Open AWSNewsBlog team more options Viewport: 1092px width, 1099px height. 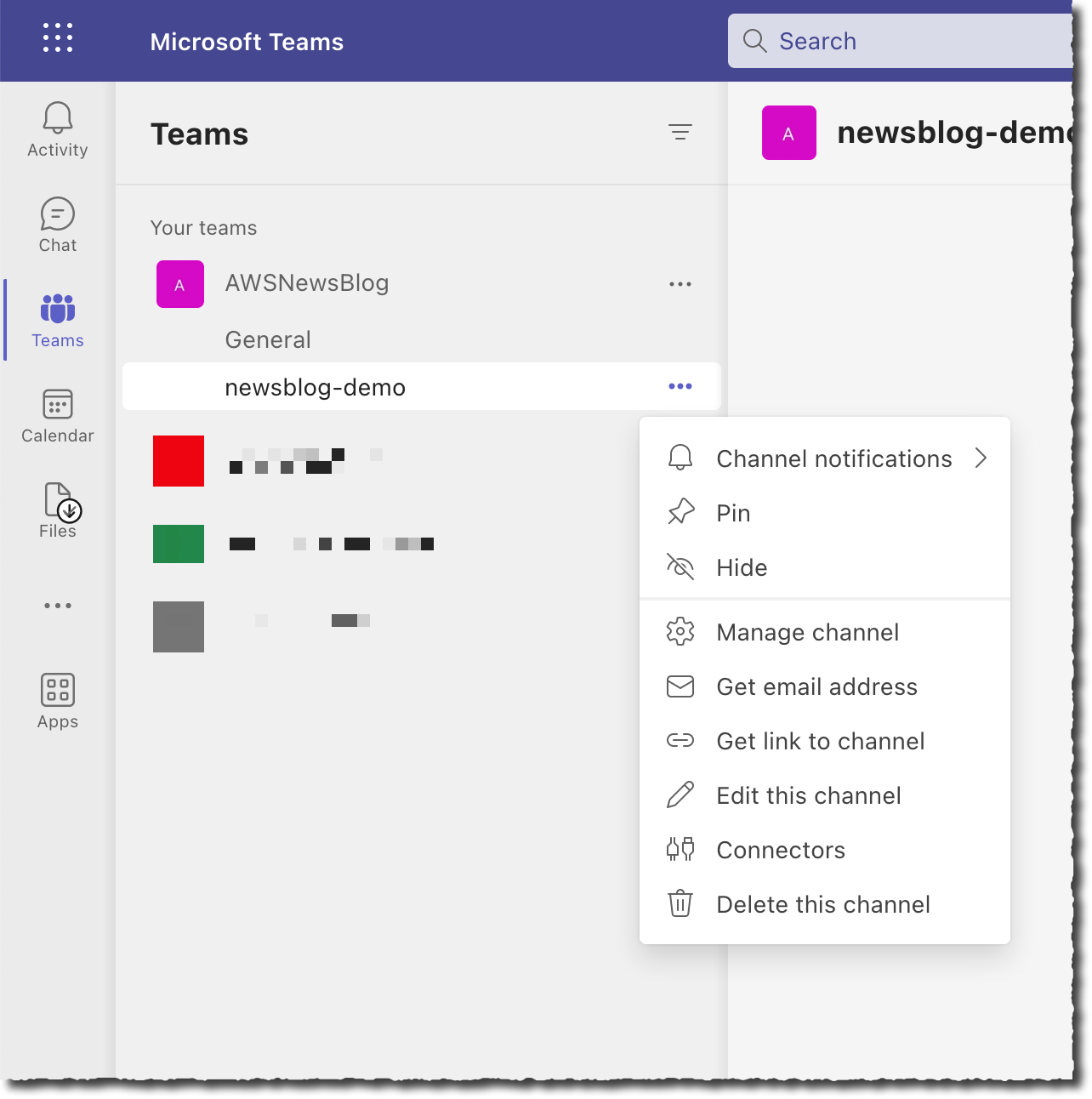pyautogui.click(x=680, y=284)
